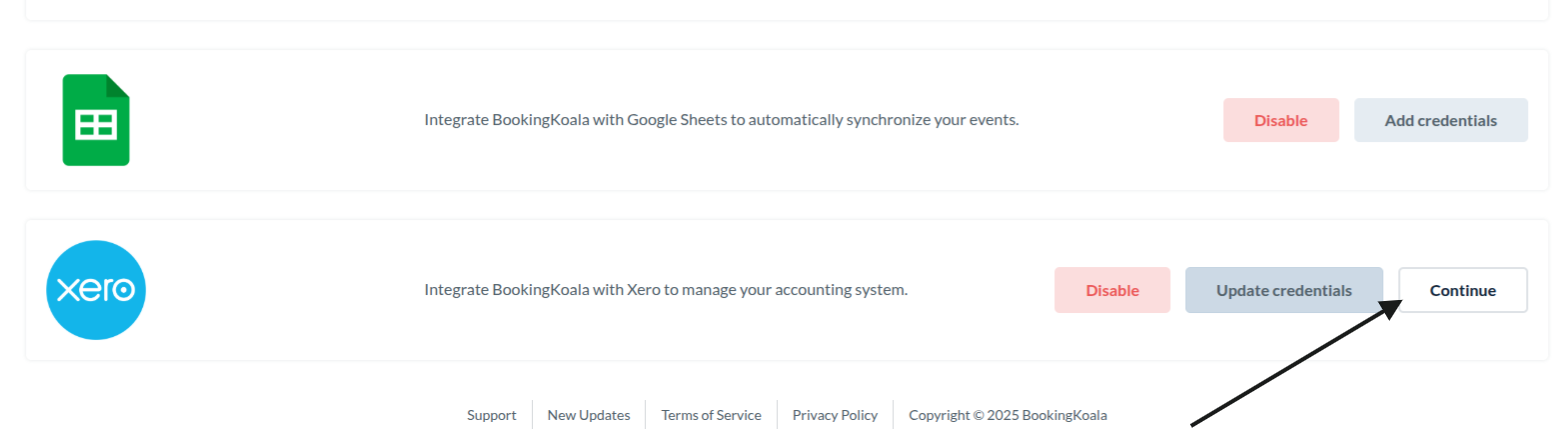Click the partially visible card at the top

click(778, 9)
